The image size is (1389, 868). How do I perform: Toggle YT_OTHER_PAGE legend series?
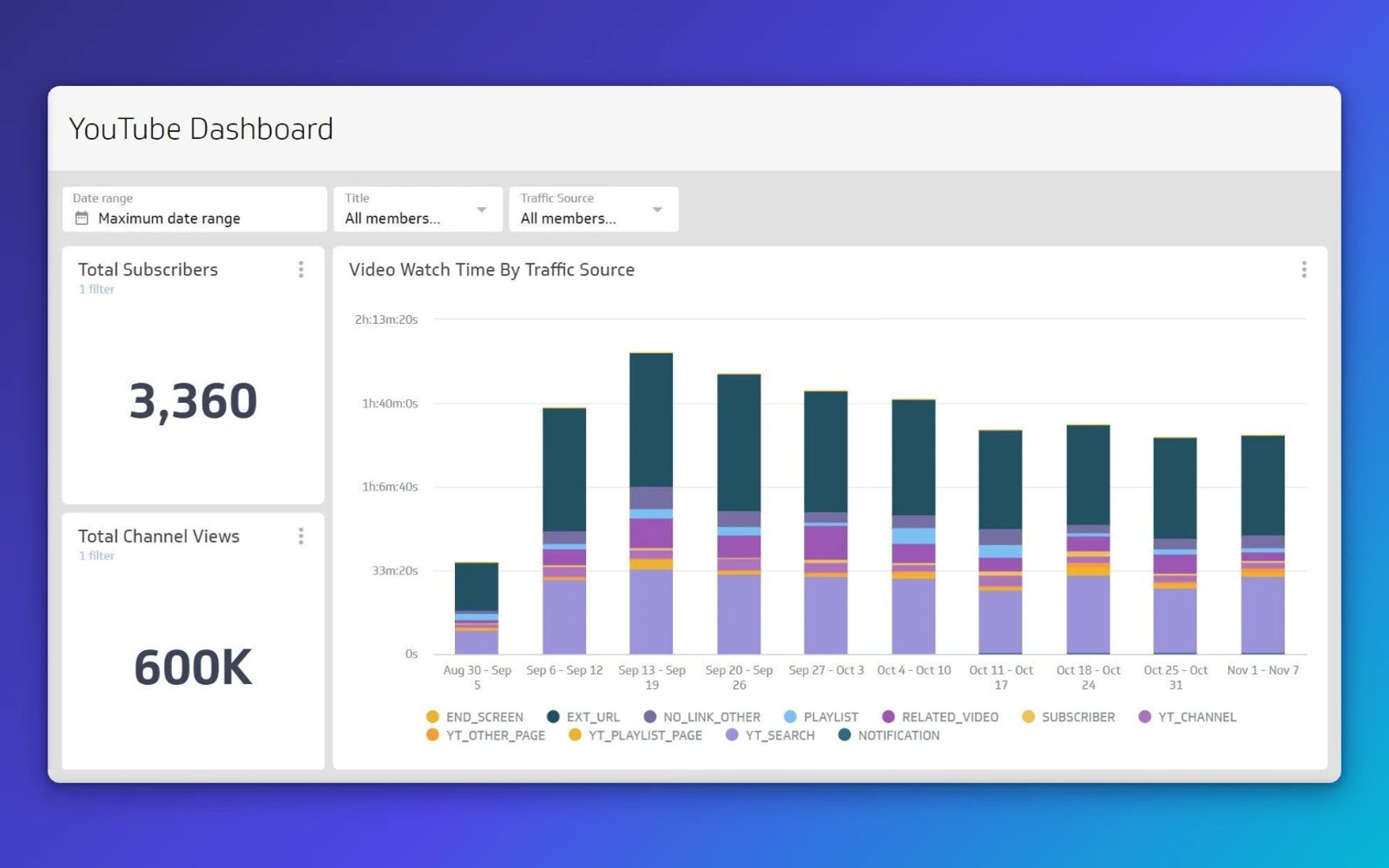click(x=486, y=735)
